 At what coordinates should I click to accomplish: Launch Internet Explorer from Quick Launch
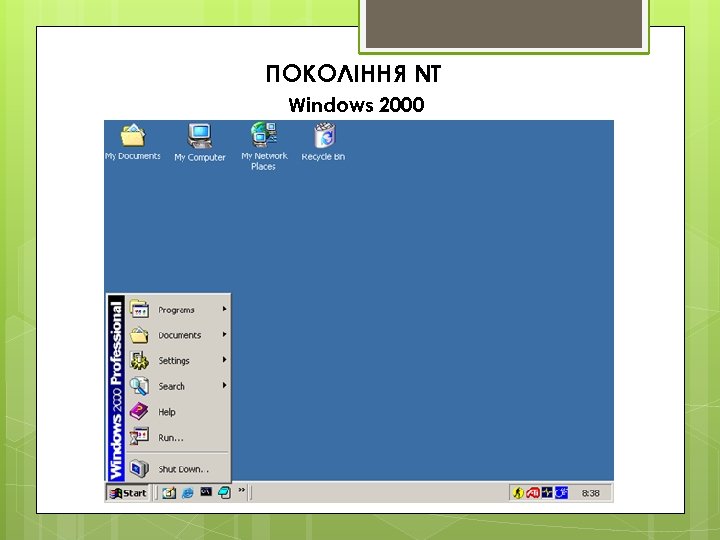(x=187, y=493)
